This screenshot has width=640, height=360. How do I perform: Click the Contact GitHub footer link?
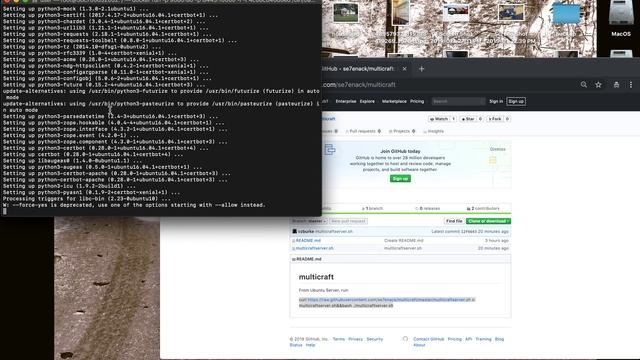point(428,339)
